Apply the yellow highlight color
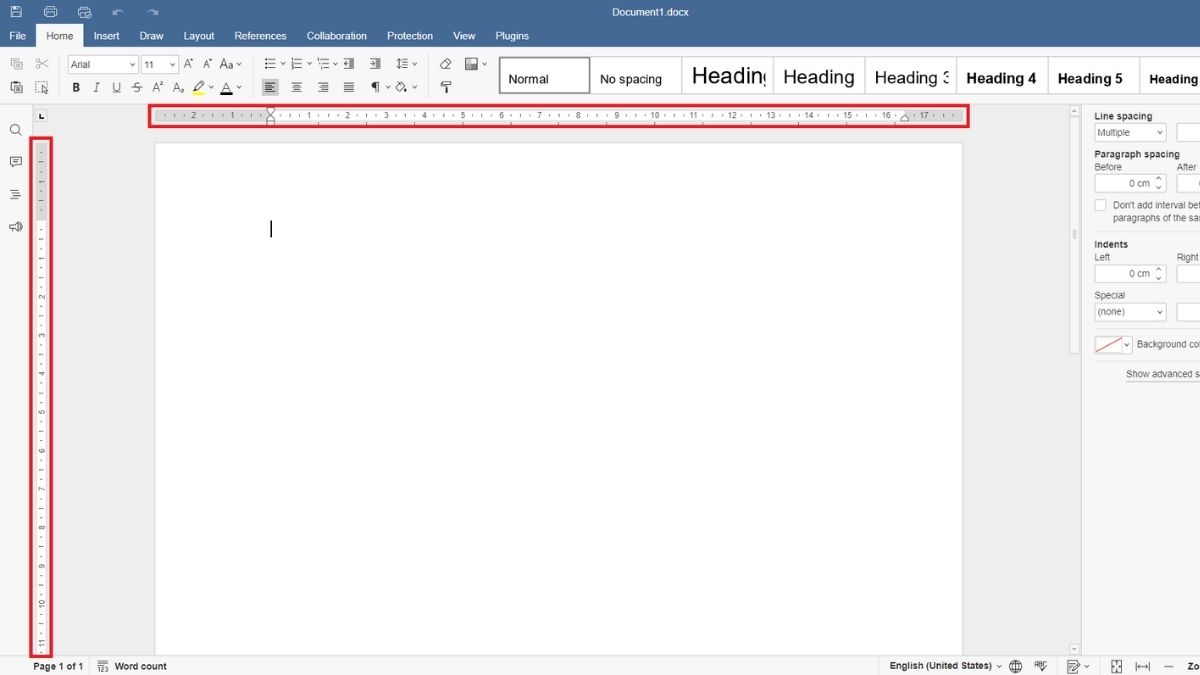This screenshot has height=675, width=1200. click(x=199, y=87)
